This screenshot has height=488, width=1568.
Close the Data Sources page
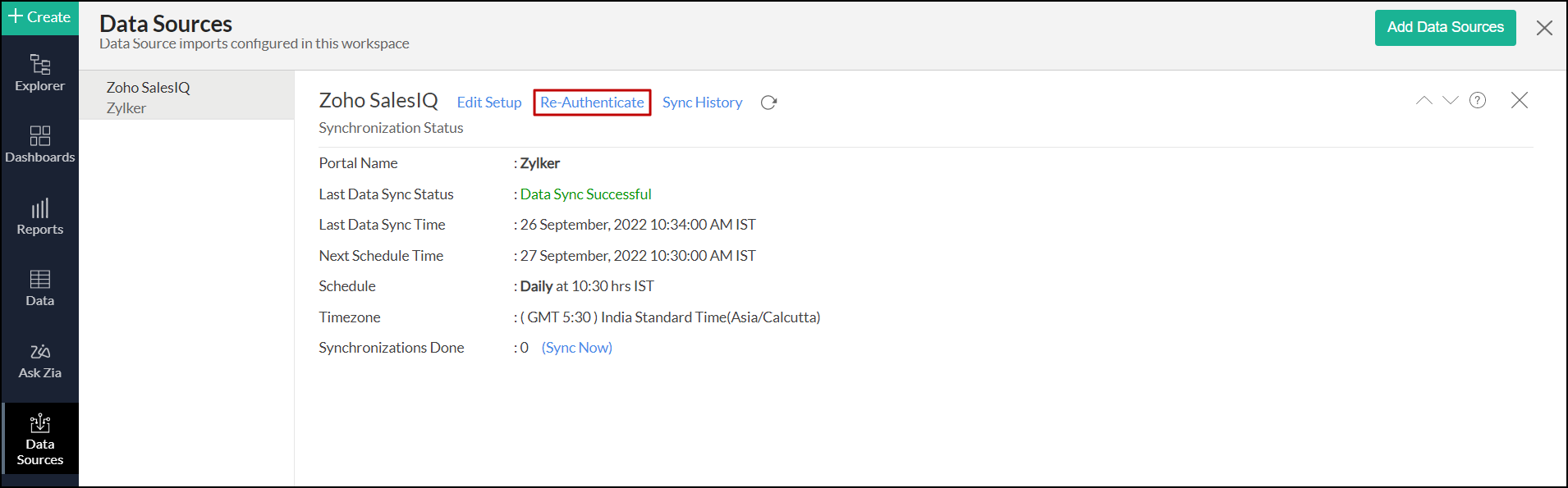point(1544,28)
